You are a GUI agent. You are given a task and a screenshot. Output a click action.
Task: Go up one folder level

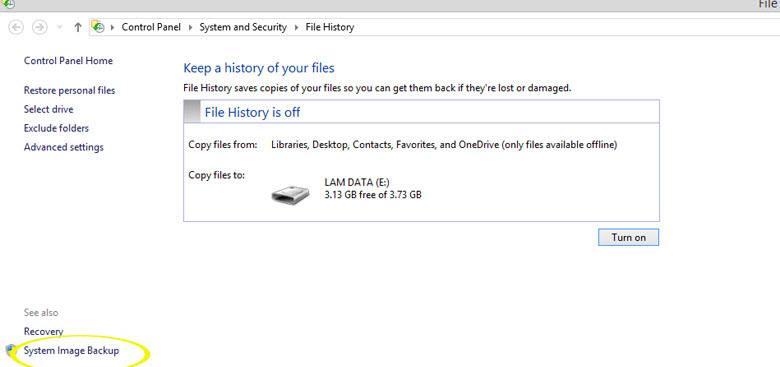click(x=78, y=28)
